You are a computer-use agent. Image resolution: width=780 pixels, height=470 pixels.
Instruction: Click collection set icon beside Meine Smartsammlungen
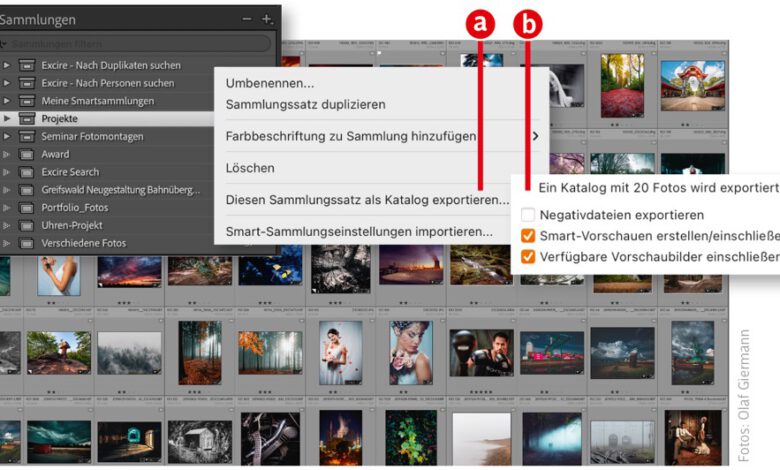tap(27, 101)
